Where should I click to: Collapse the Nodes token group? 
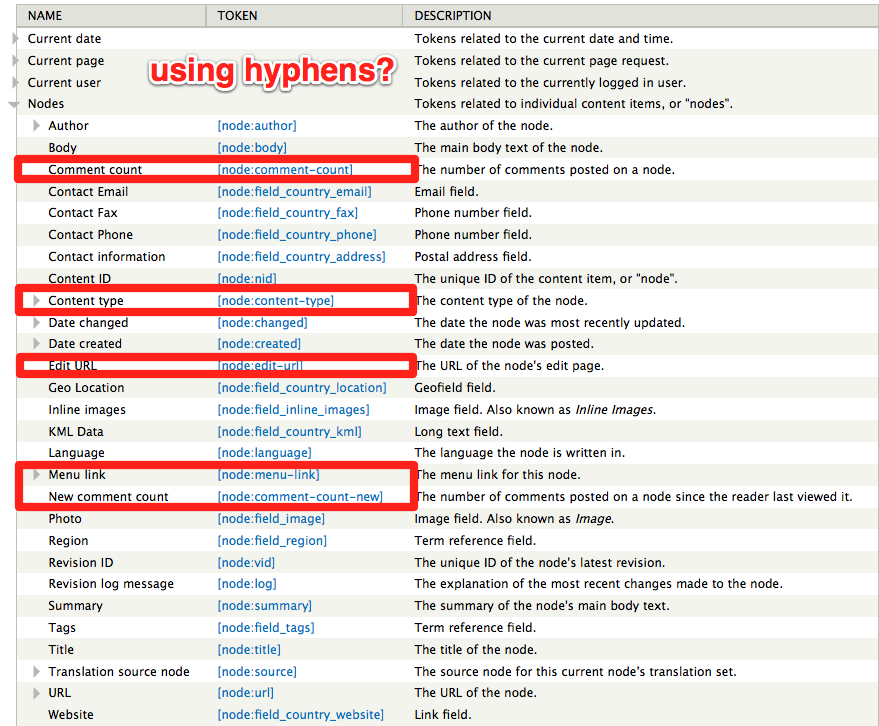(x=14, y=104)
